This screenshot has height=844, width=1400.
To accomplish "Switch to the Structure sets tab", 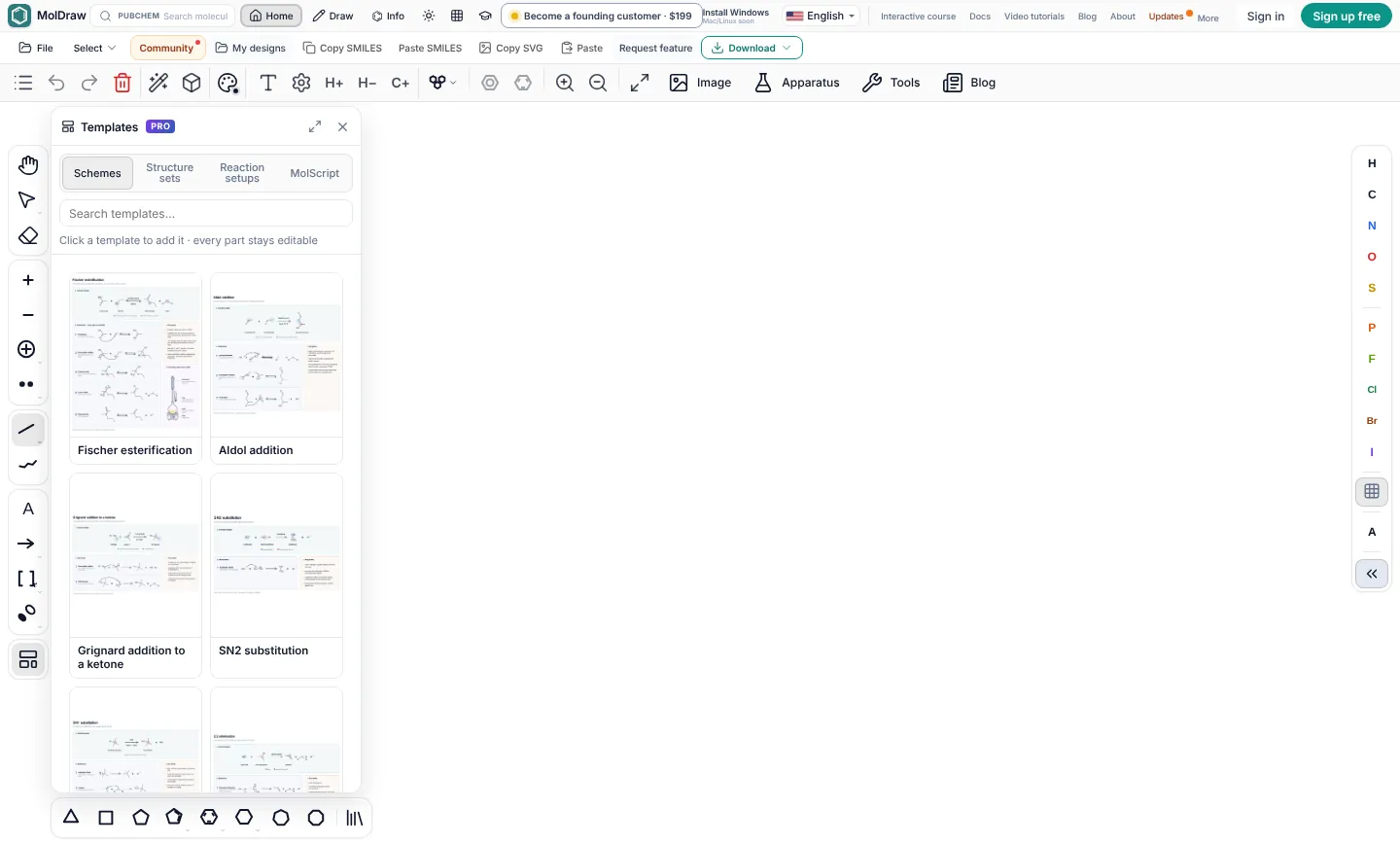I will coord(170,173).
